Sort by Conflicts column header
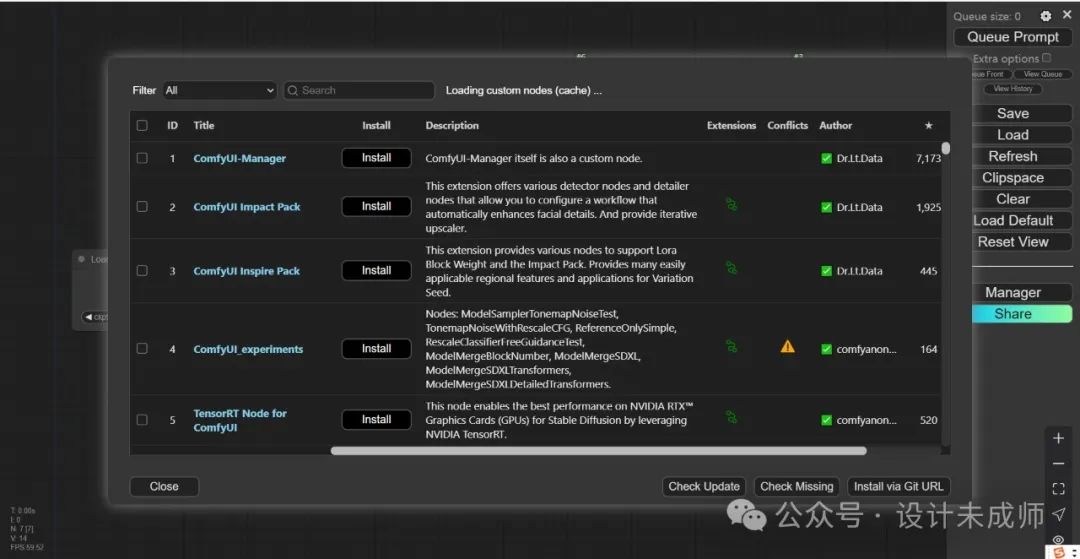 click(x=787, y=125)
